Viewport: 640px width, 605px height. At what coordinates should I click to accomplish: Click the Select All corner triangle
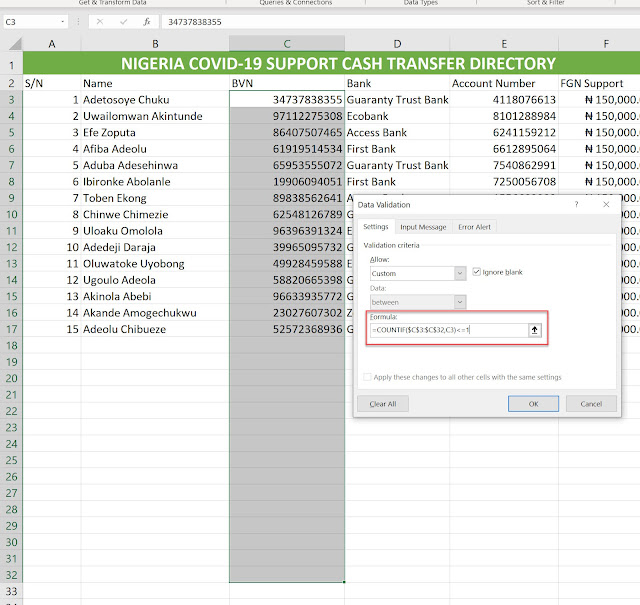pos(15,44)
